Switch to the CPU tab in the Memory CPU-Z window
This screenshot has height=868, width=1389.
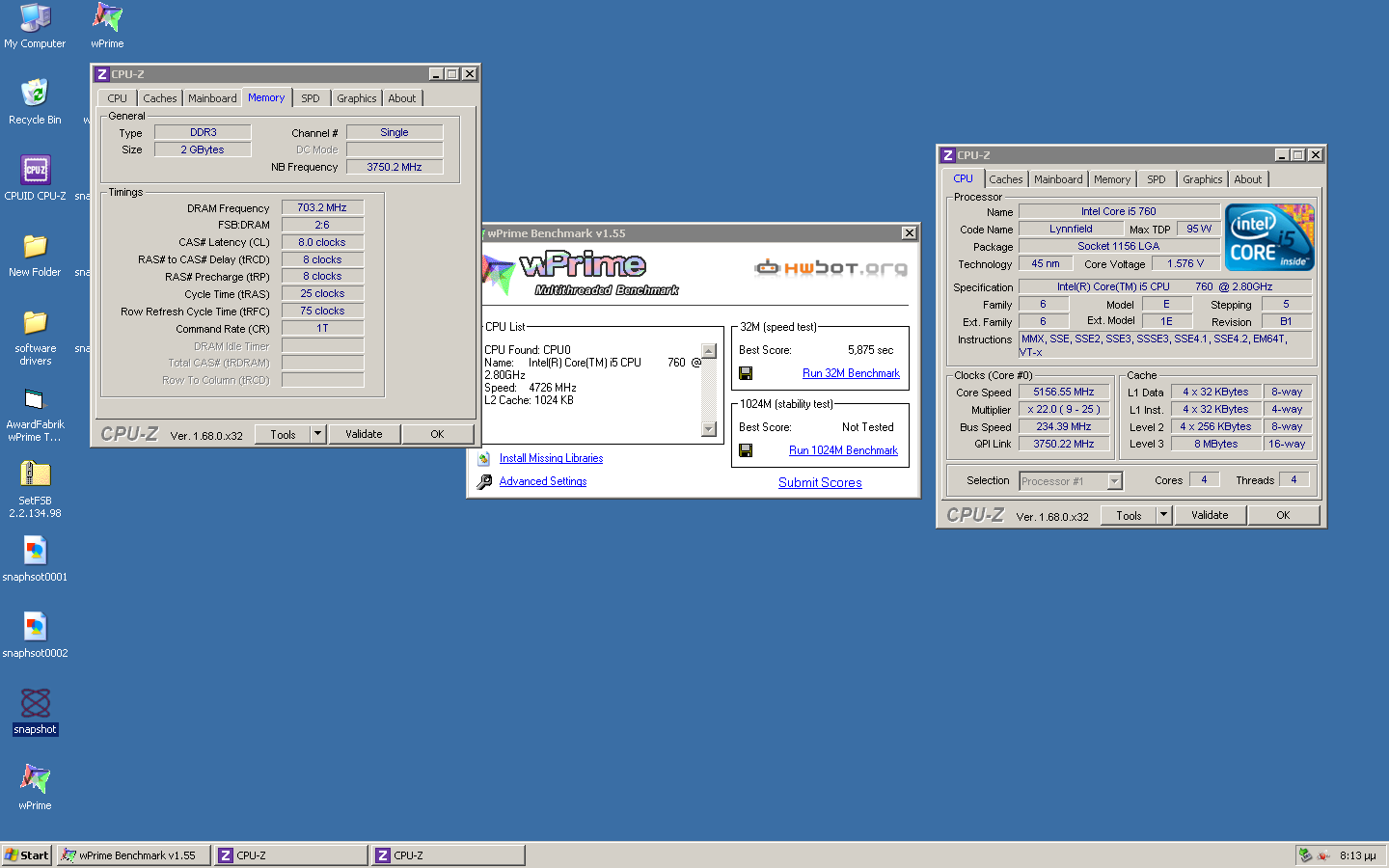click(x=117, y=98)
